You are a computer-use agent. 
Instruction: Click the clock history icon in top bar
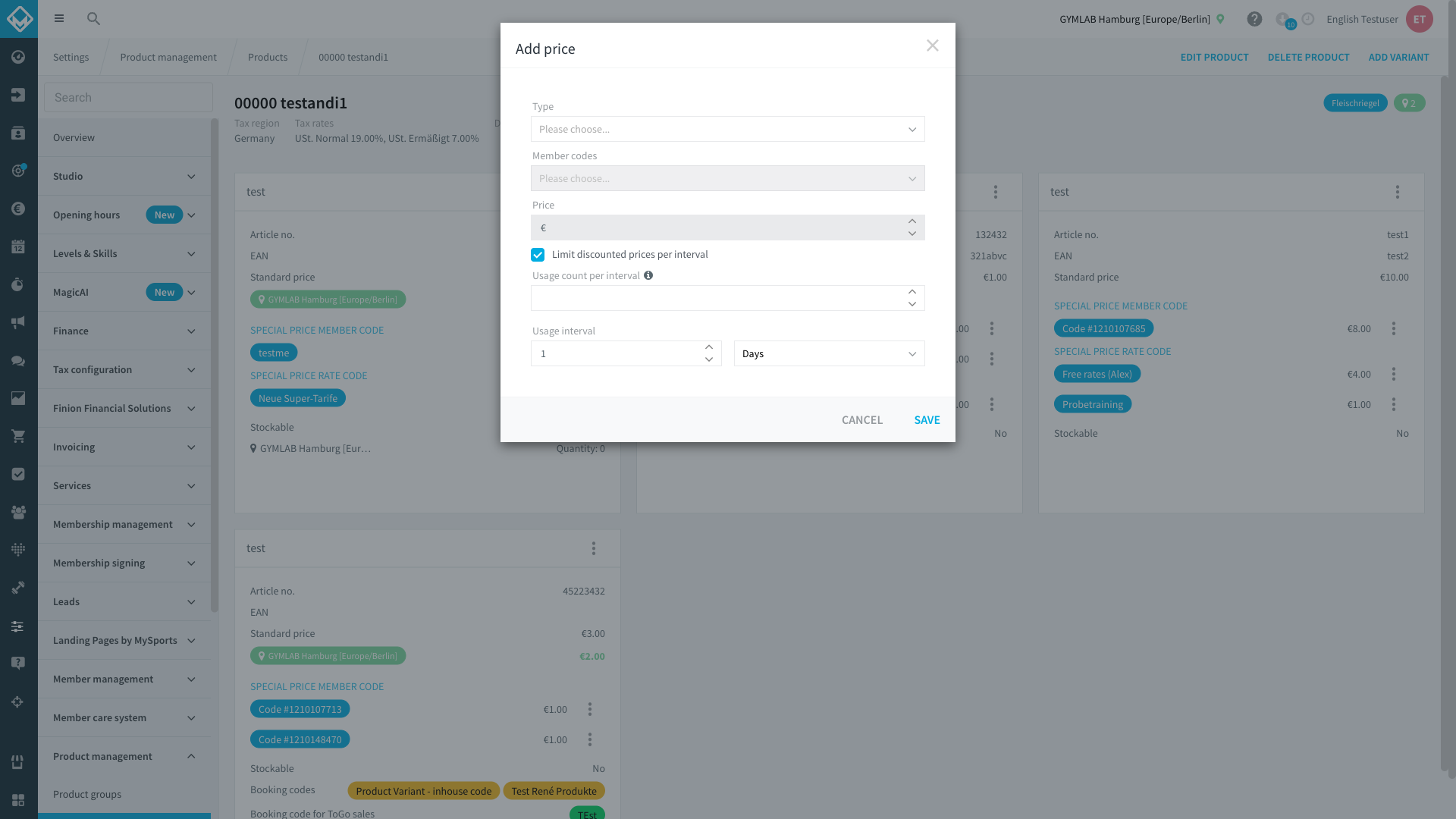coord(1308,19)
